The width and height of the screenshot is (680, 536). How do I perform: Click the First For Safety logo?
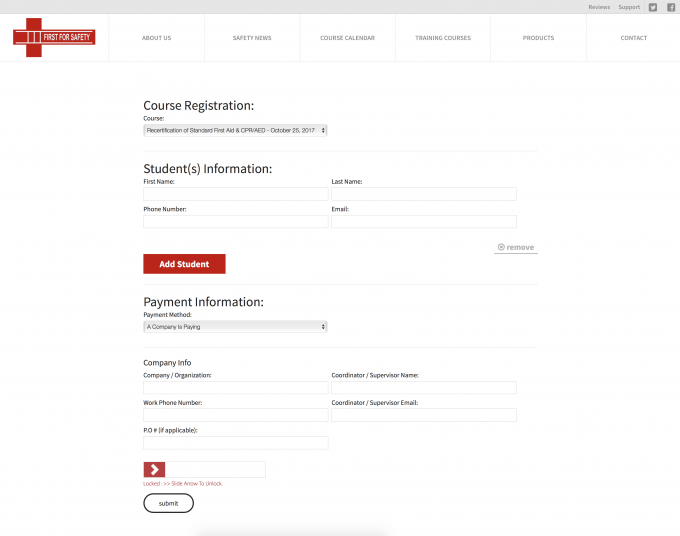pyautogui.click(x=54, y=38)
